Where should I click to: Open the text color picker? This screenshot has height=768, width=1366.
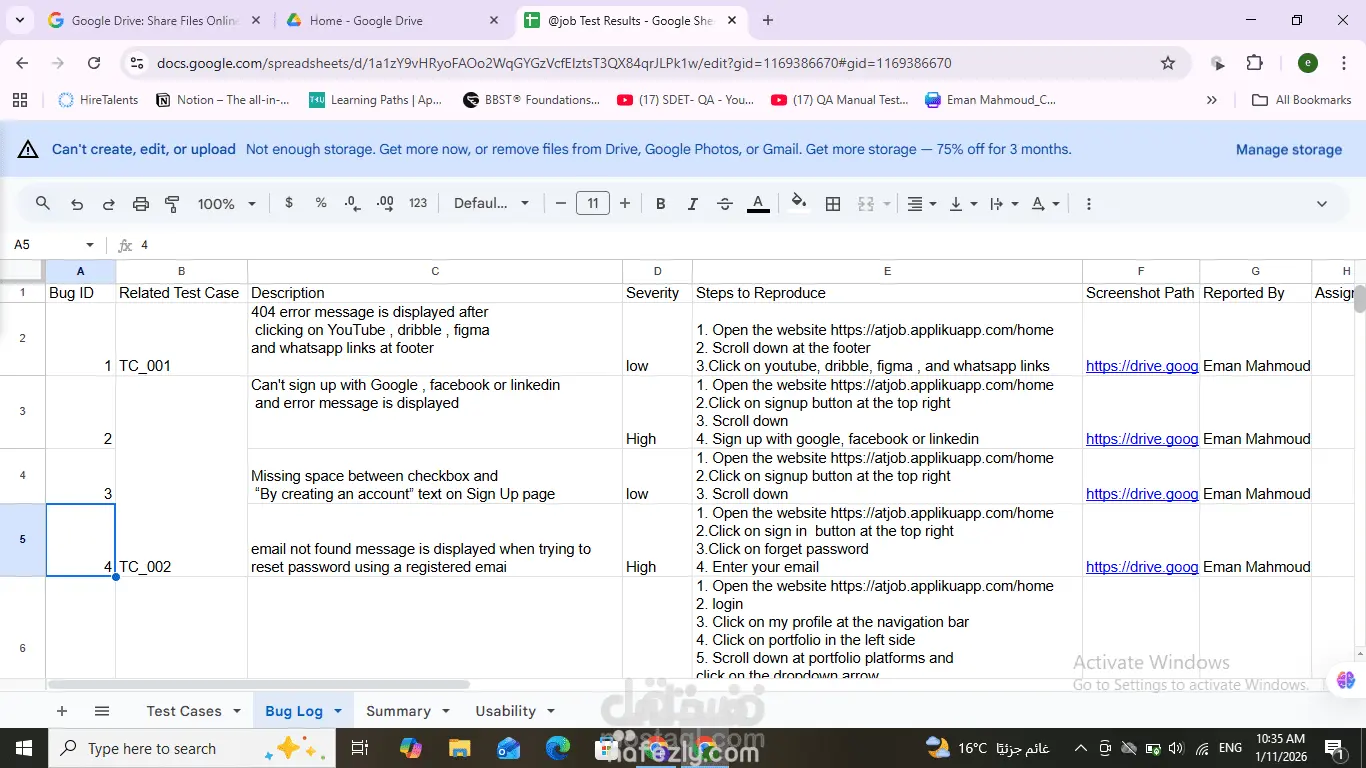(758, 204)
